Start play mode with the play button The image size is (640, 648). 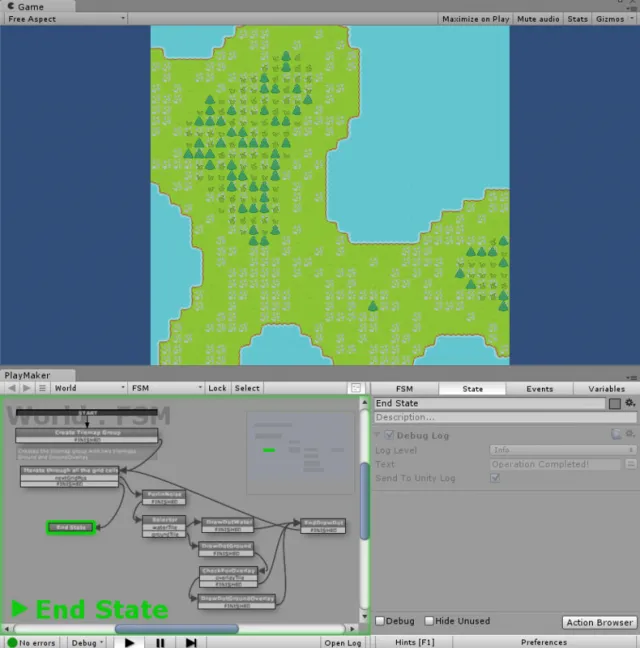pos(129,643)
